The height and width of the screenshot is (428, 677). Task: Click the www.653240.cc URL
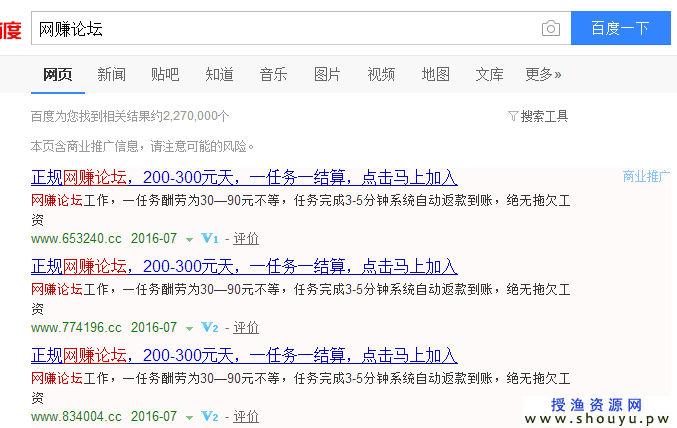point(76,238)
